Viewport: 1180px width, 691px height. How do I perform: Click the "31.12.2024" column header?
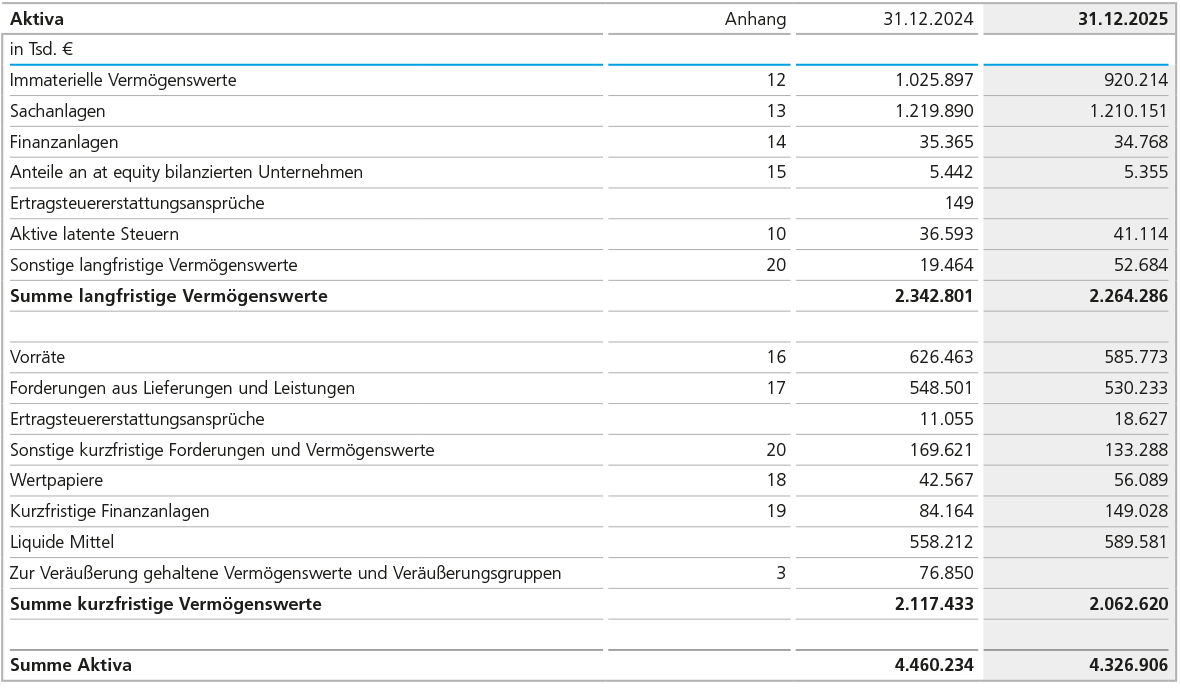[x=927, y=19]
